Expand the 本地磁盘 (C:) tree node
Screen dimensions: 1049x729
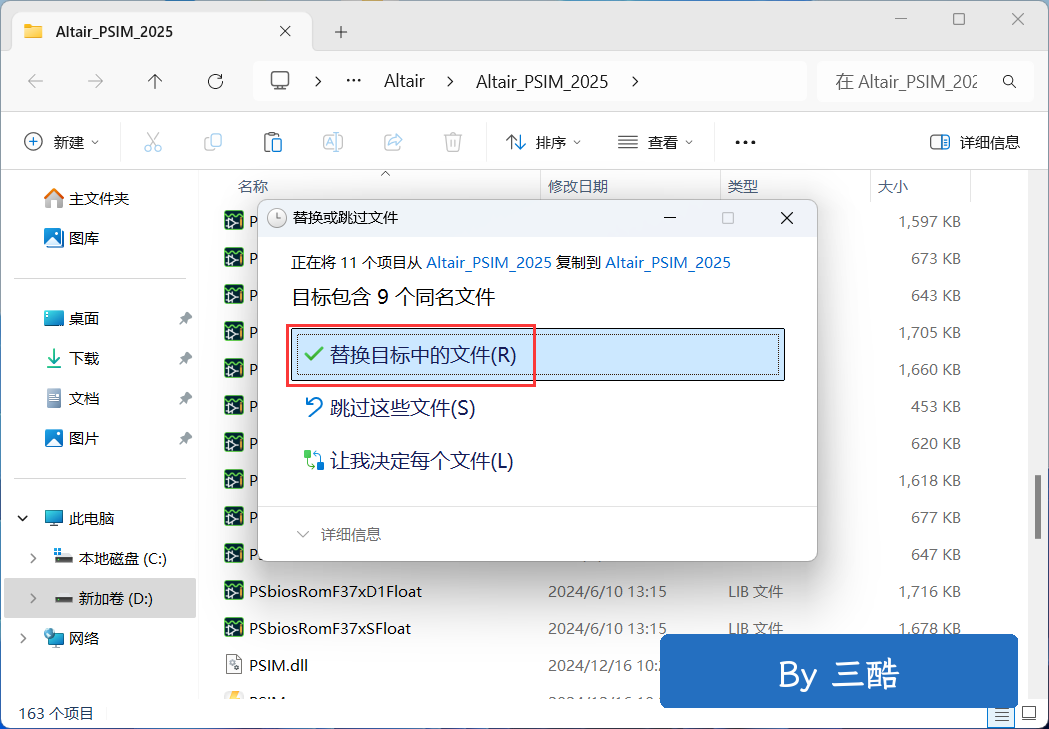pos(33,558)
